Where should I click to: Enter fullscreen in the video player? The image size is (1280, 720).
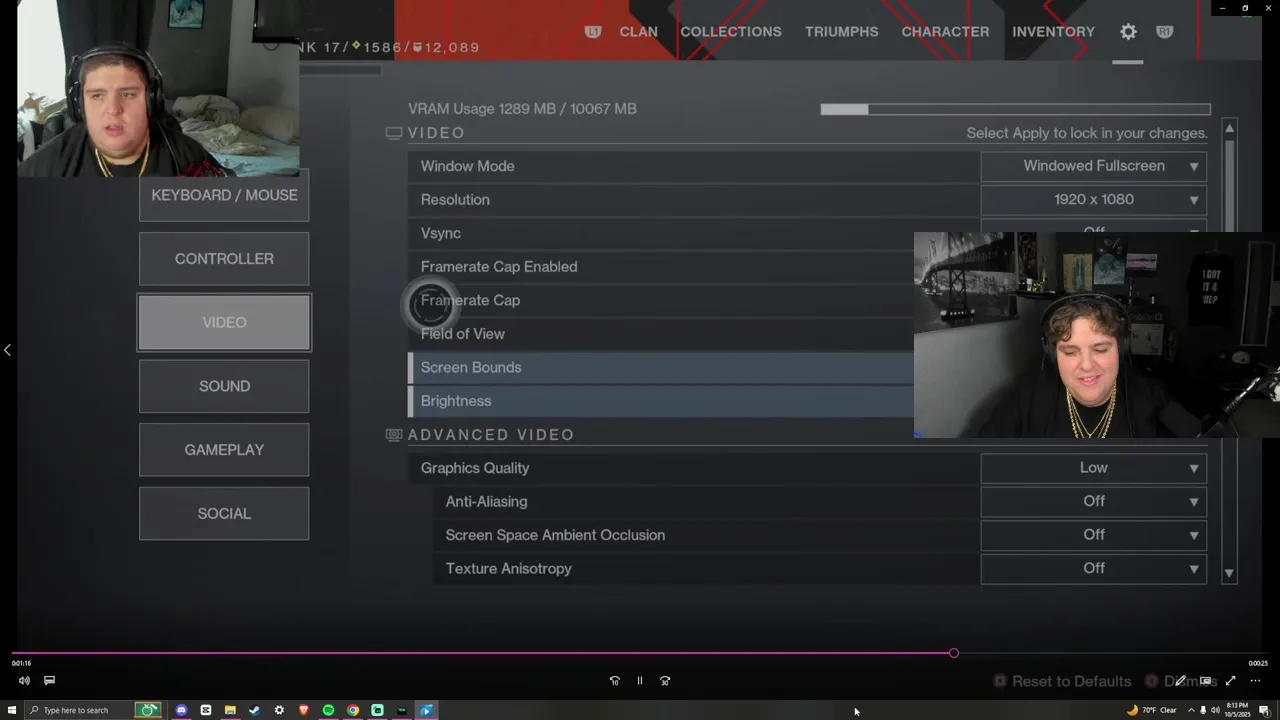tap(1231, 681)
